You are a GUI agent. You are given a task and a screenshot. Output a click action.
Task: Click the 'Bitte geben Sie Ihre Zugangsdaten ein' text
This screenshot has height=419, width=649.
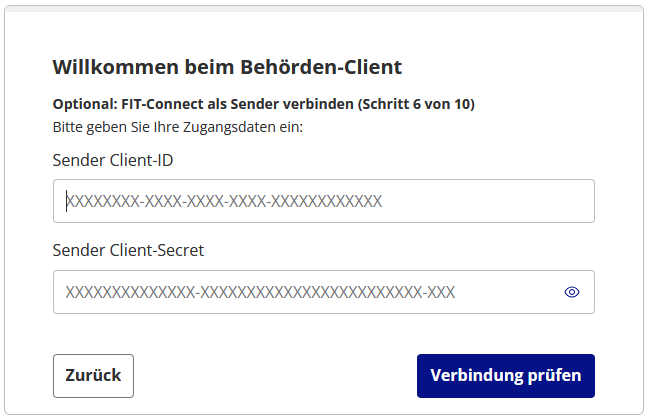click(177, 127)
